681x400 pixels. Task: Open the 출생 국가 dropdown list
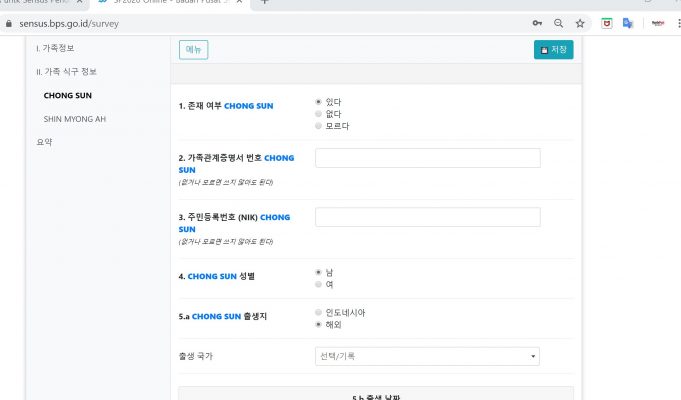pyautogui.click(x=427, y=356)
